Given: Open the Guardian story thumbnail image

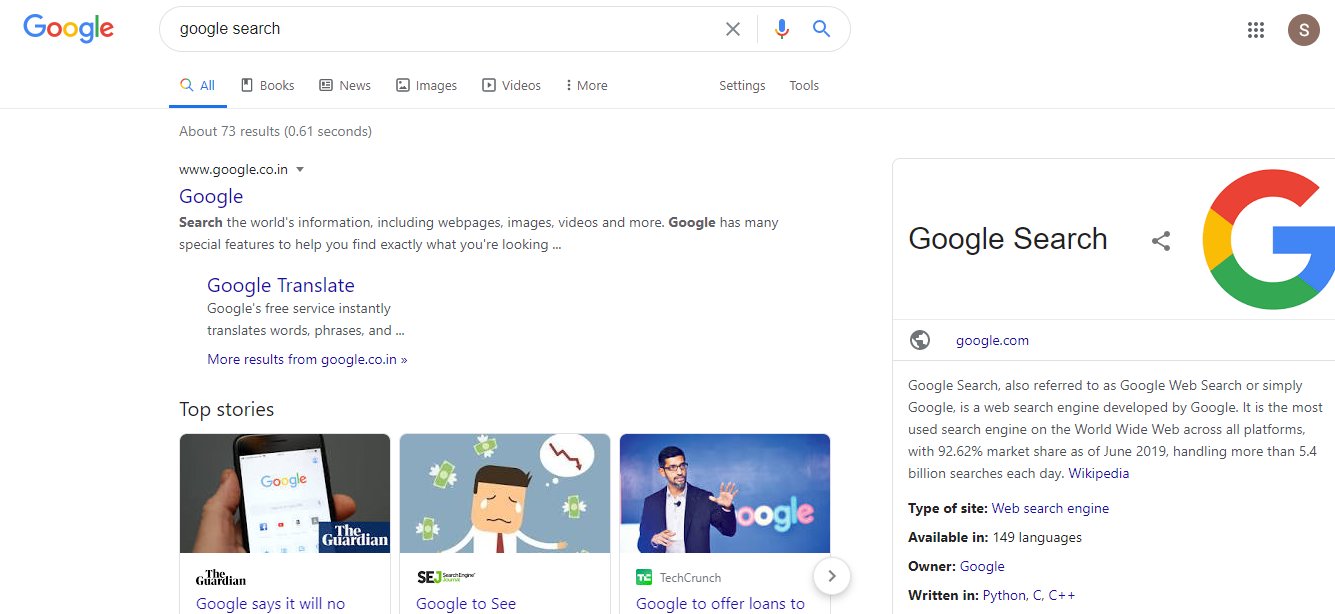Looking at the screenshot, I should (x=285, y=493).
